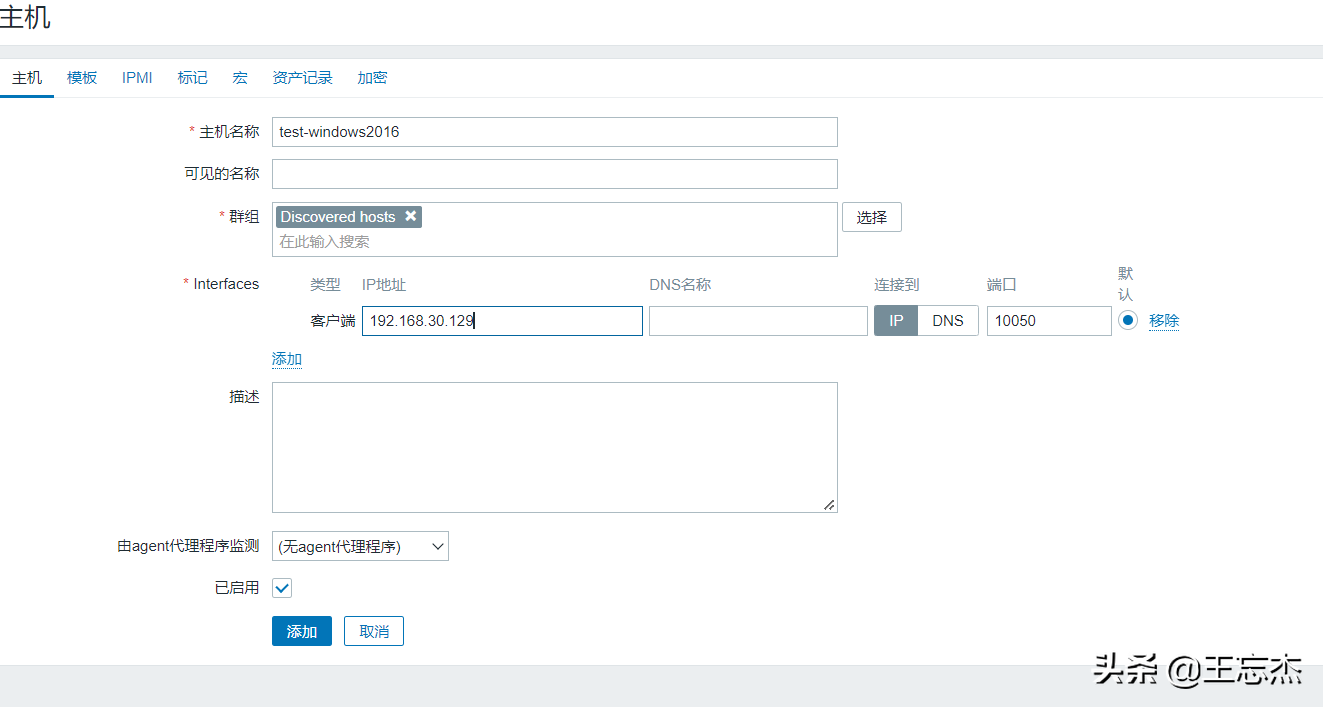
Task: Open the agent proxy dropdown
Action: click(360, 546)
